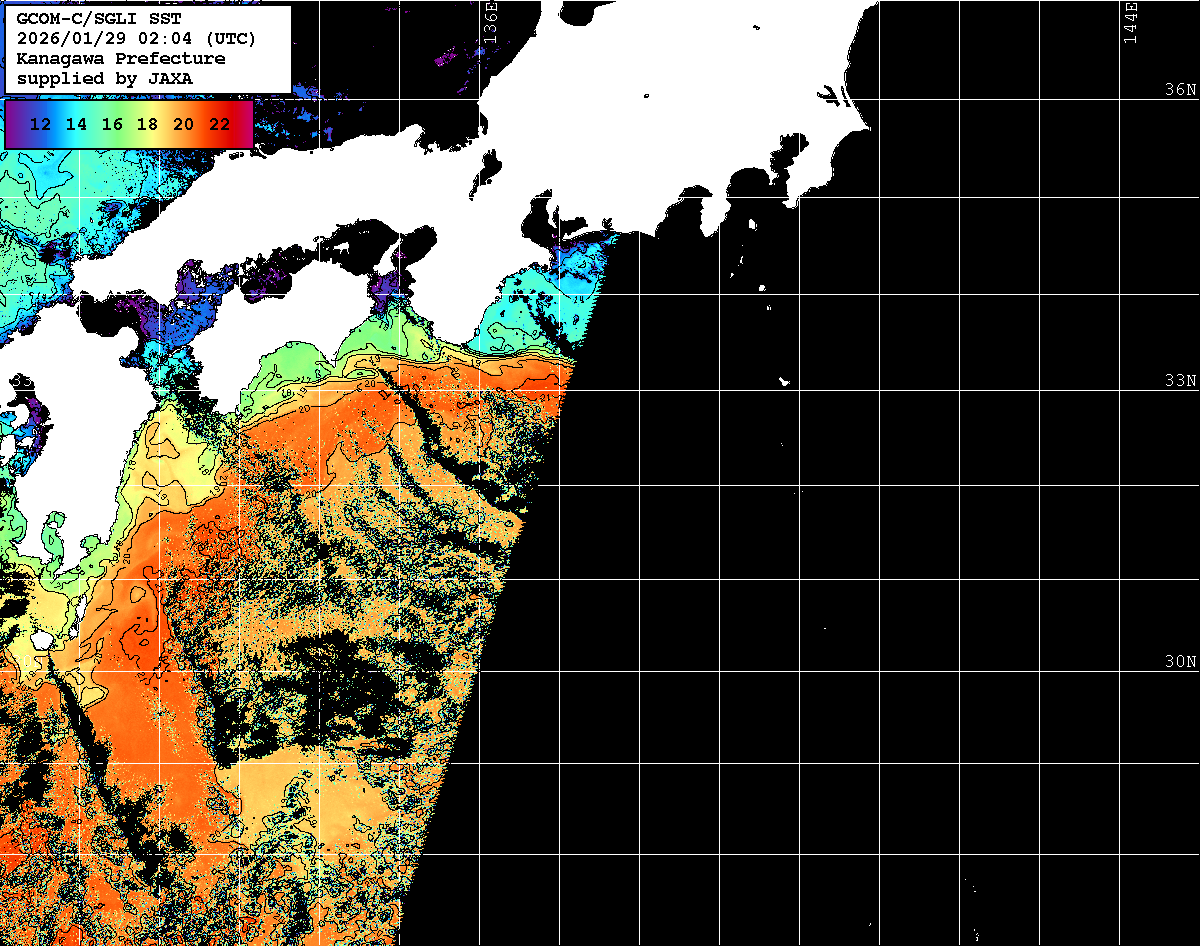Click the "supplied by JAXA" credit text
1200x946 pixels.
click(x=104, y=77)
